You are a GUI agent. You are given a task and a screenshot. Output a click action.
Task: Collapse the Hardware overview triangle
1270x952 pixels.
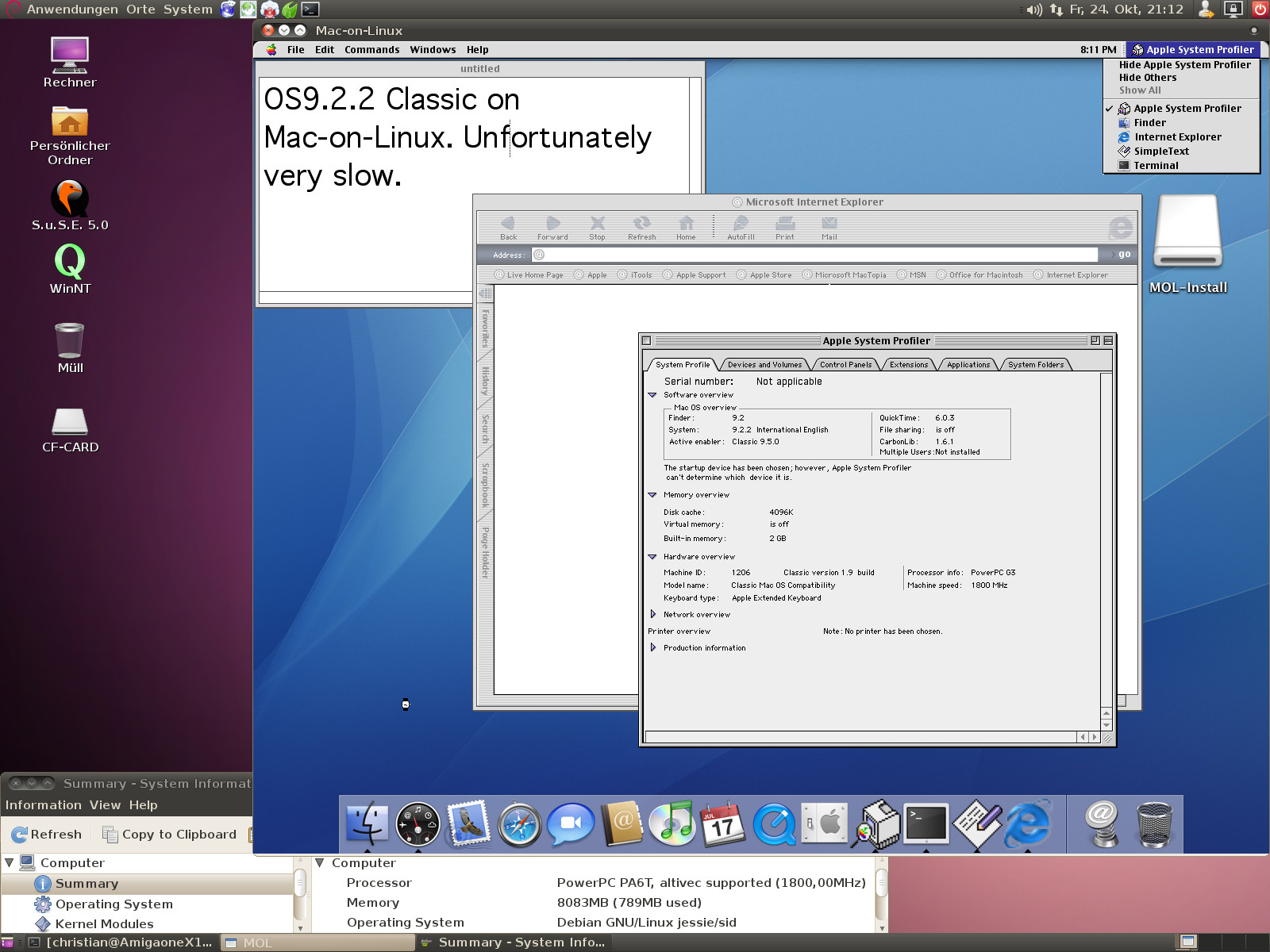(652, 557)
